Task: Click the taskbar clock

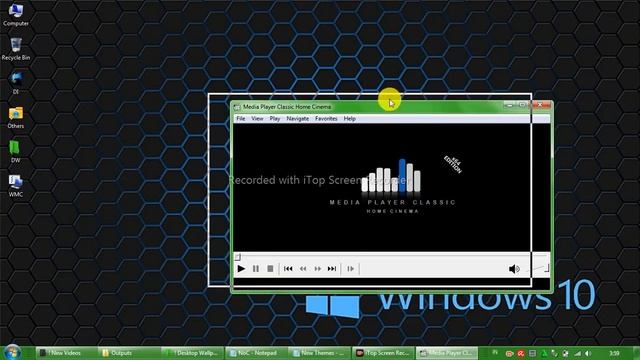Action: point(614,353)
